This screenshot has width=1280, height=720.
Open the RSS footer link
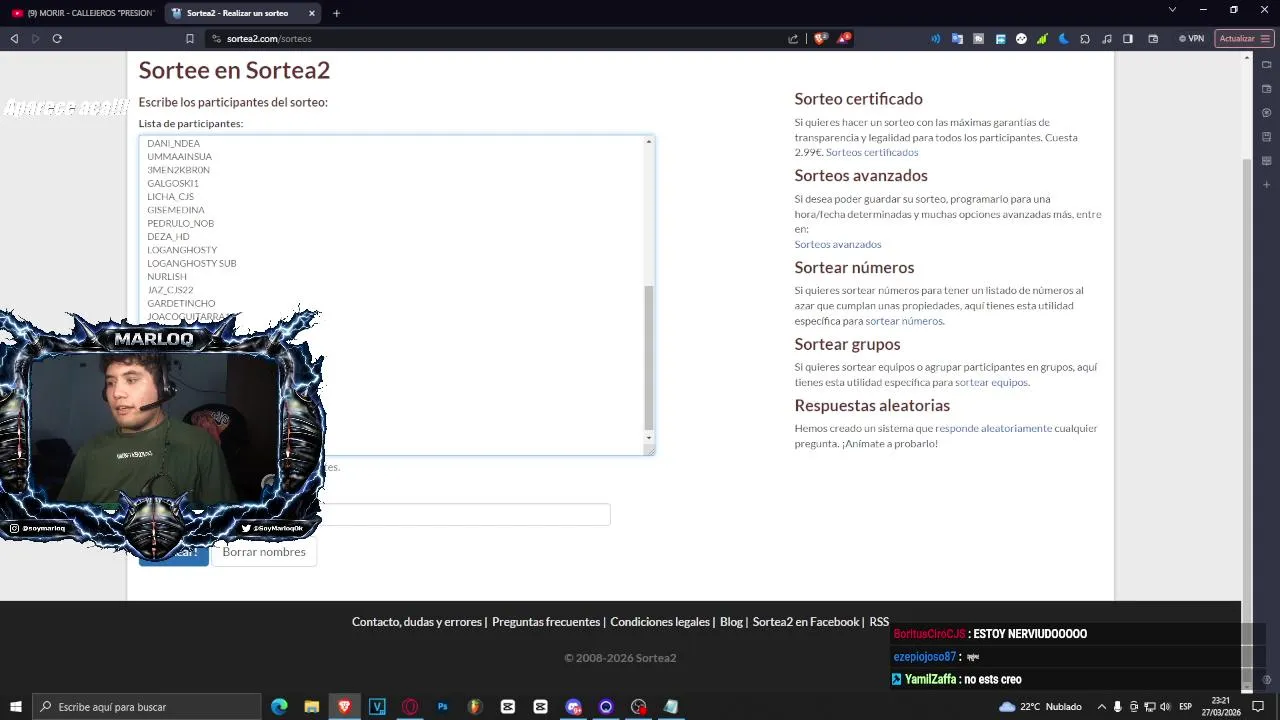pos(879,622)
